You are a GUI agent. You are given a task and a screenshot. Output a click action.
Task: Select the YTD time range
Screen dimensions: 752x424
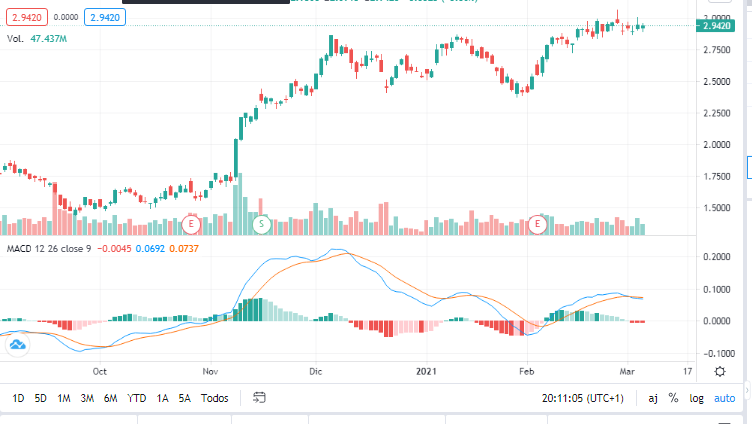(137, 398)
